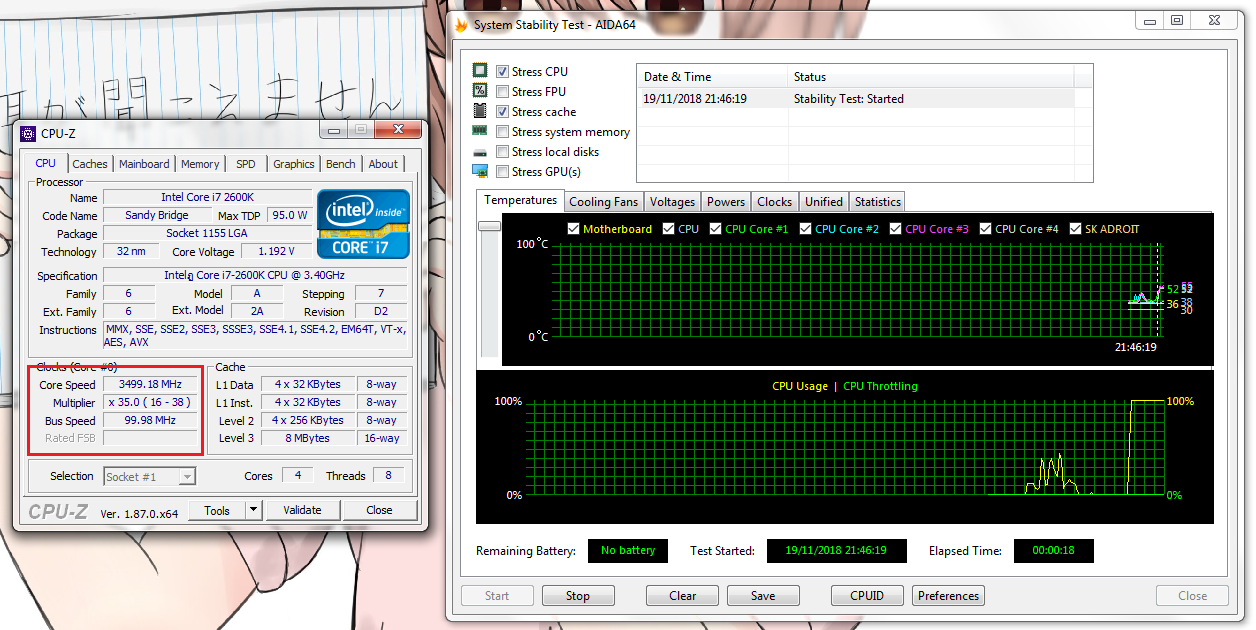Image resolution: width=1256 pixels, height=630 pixels.
Task: Click the Name field Intel Core i7 2600K
Action: pos(207,198)
